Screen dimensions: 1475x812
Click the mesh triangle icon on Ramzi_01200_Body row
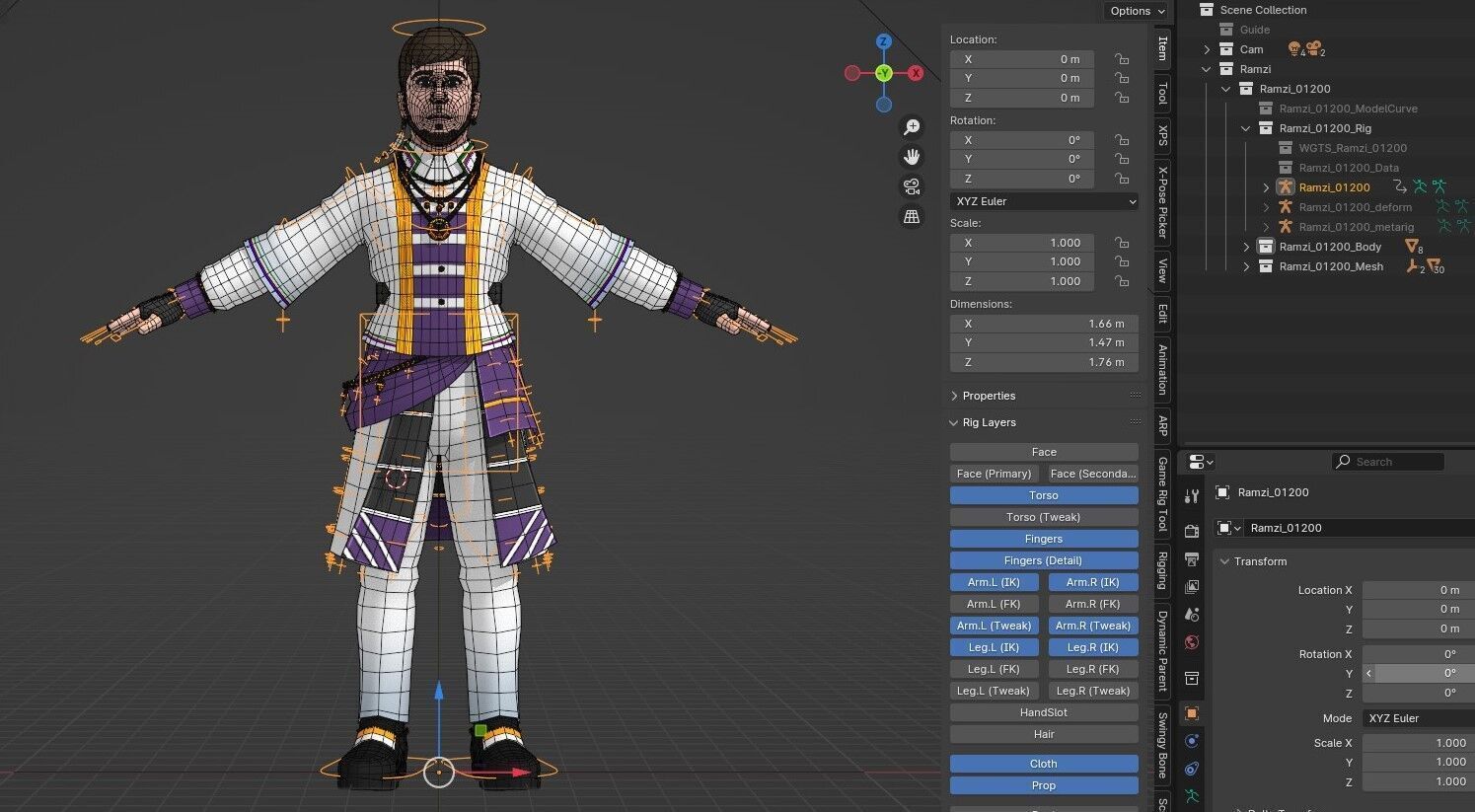point(1413,246)
